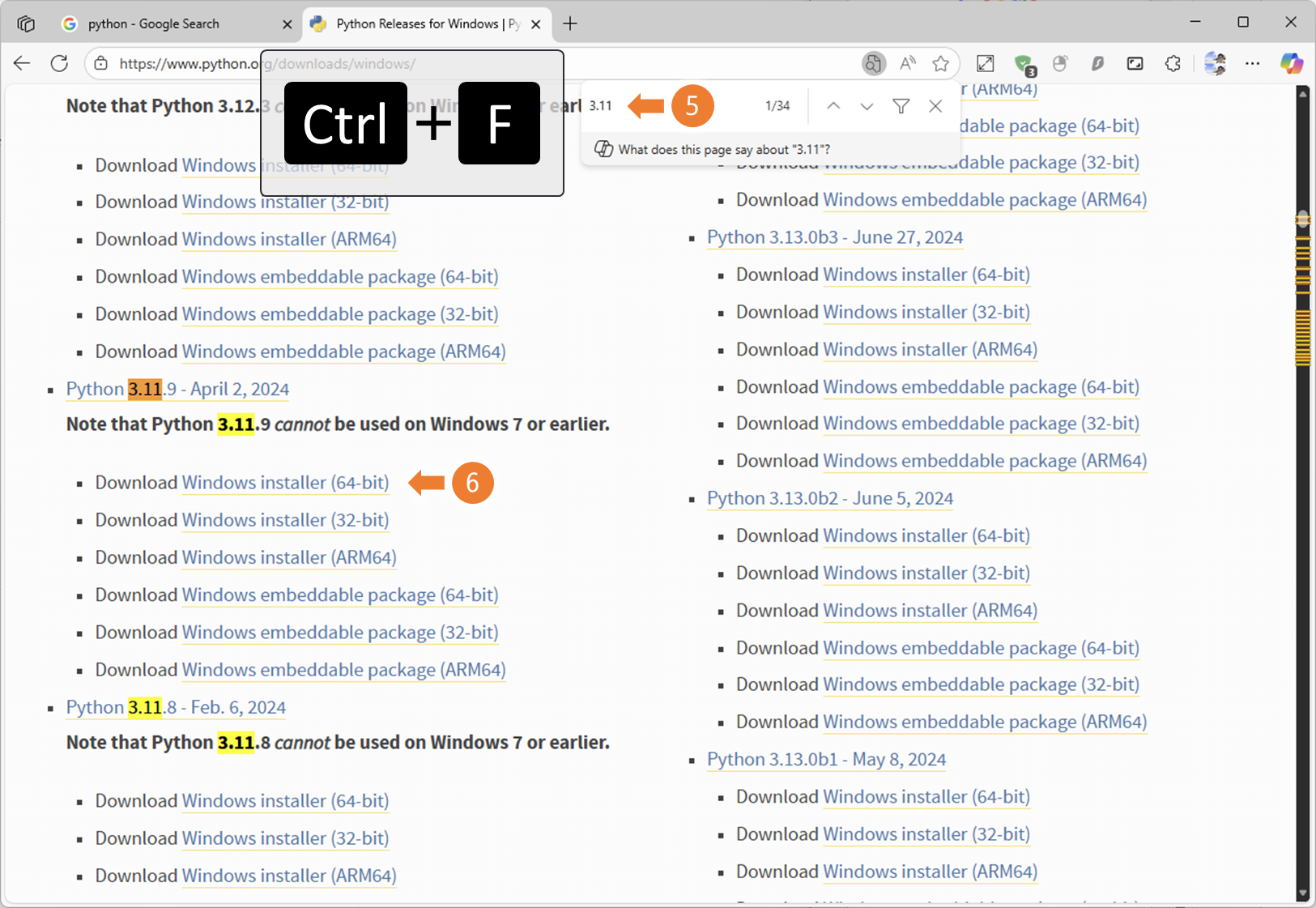Image resolution: width=1316 pixels, height=908 pixels.
Task: Open the tab actions menu icon
Action: 26,23
